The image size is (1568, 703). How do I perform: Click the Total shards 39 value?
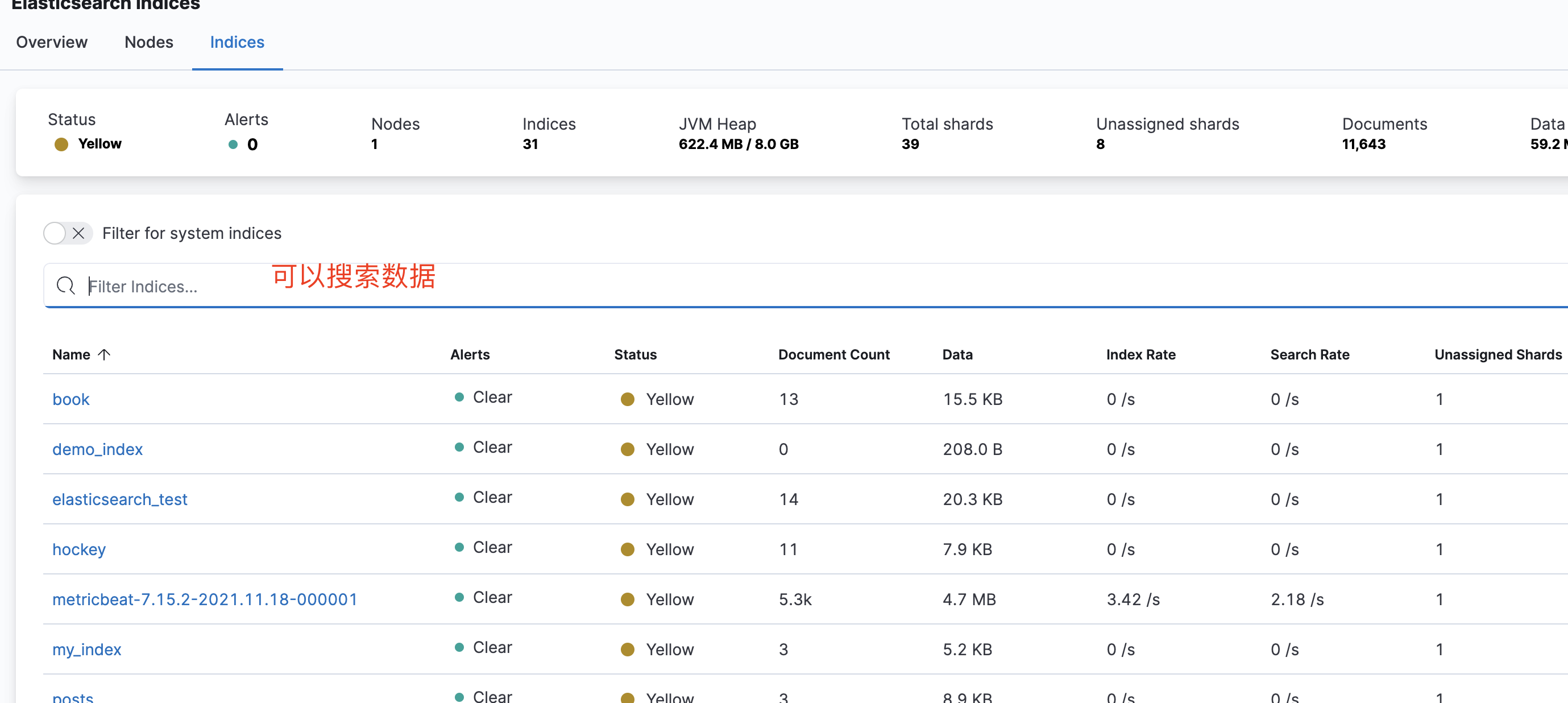coord(910,144)
